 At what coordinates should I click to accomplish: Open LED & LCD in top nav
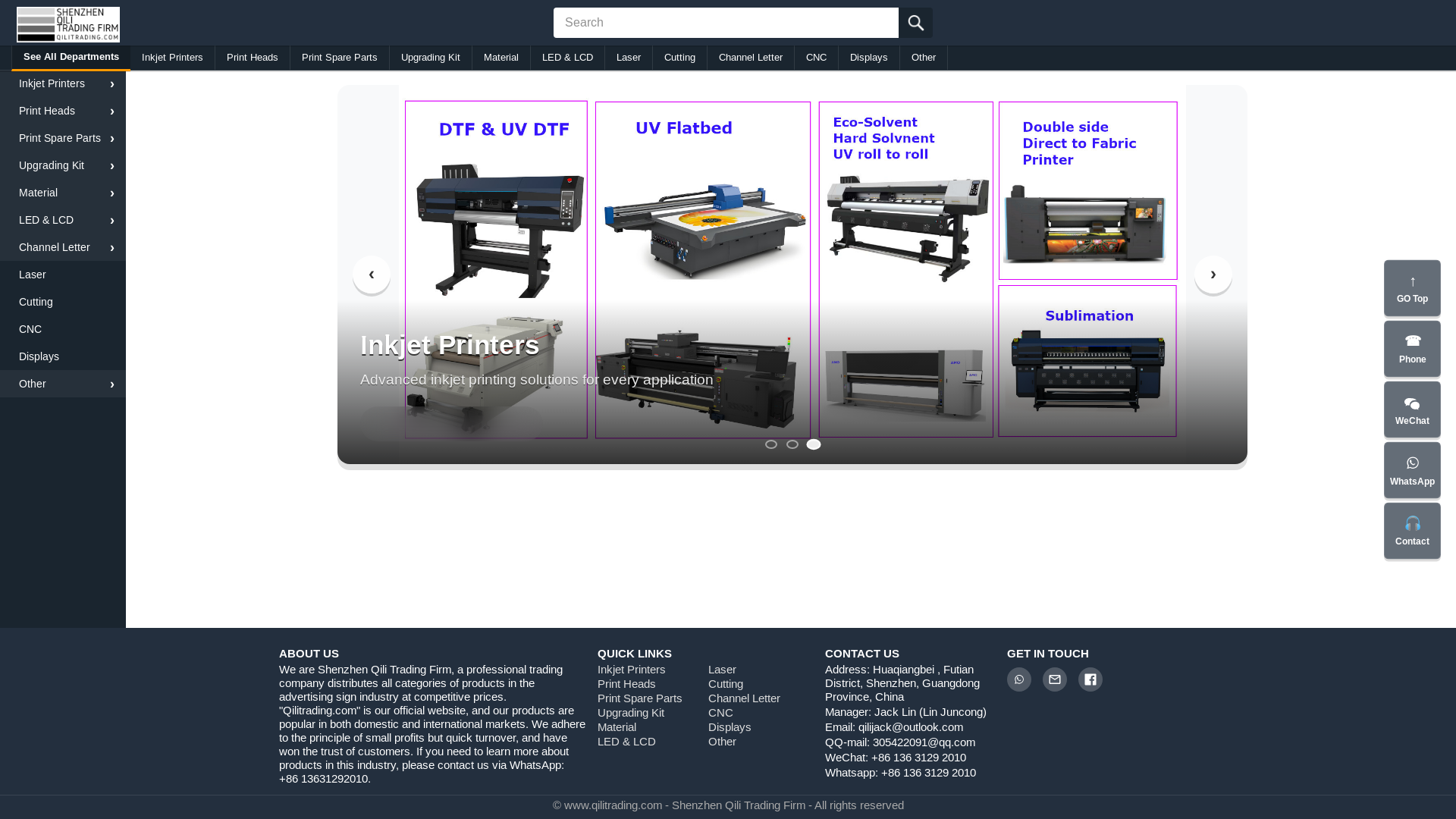568,58
